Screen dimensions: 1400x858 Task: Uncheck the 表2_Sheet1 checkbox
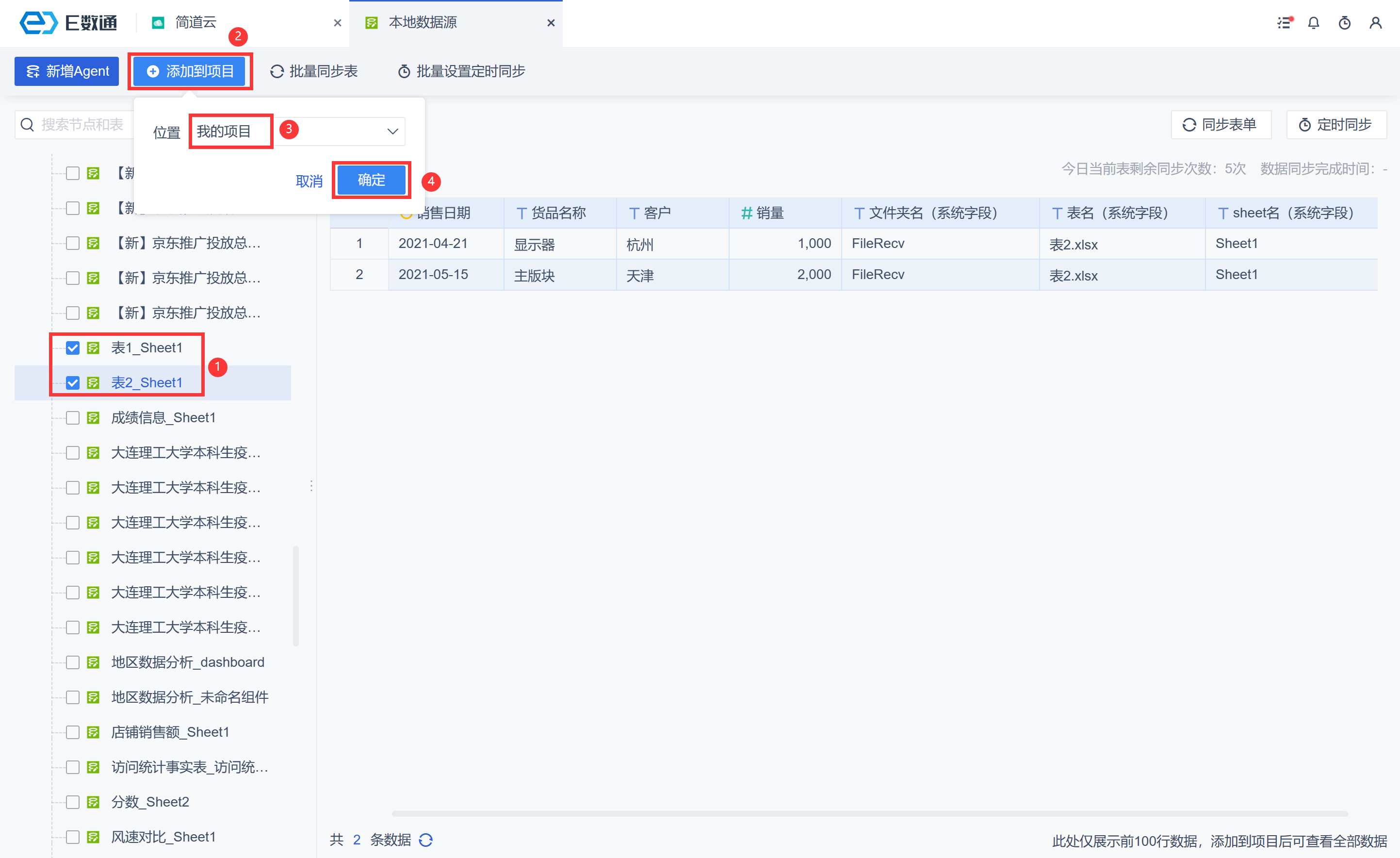[73, 383]
